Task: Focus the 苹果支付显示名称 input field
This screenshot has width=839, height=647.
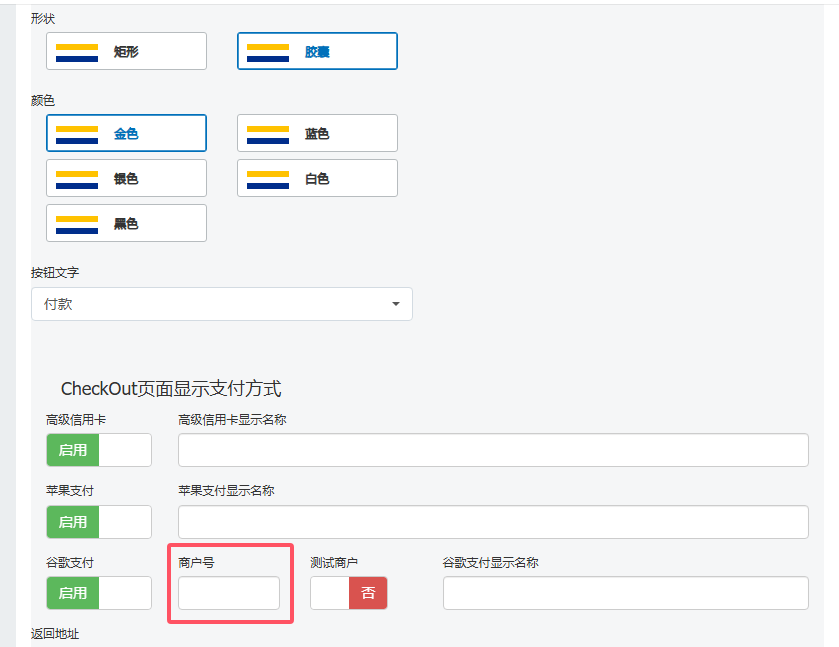Action: (493, 522)
